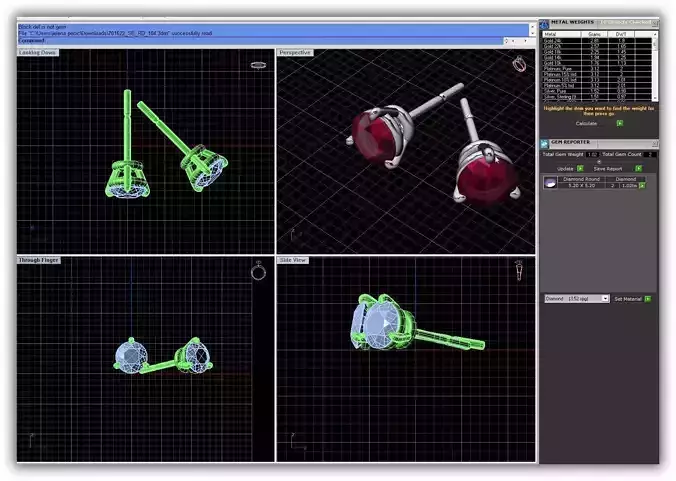Screen dimensions: 676x481
Task: Click the Through Finger viewport label
Action: tap(38, 260)
